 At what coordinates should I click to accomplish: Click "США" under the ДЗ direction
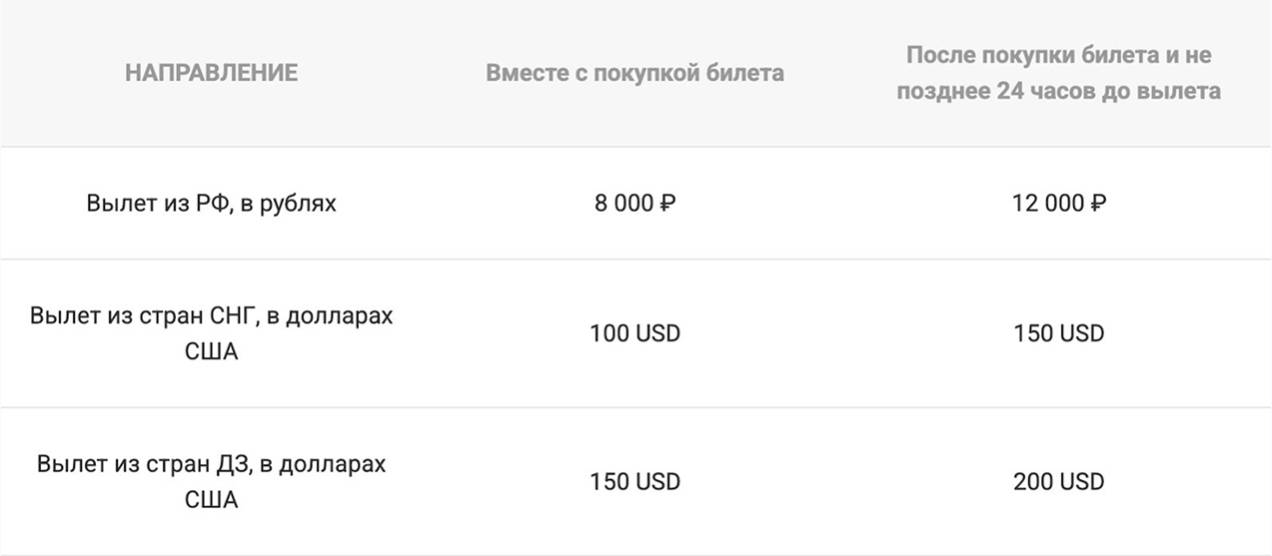(211, 500)
